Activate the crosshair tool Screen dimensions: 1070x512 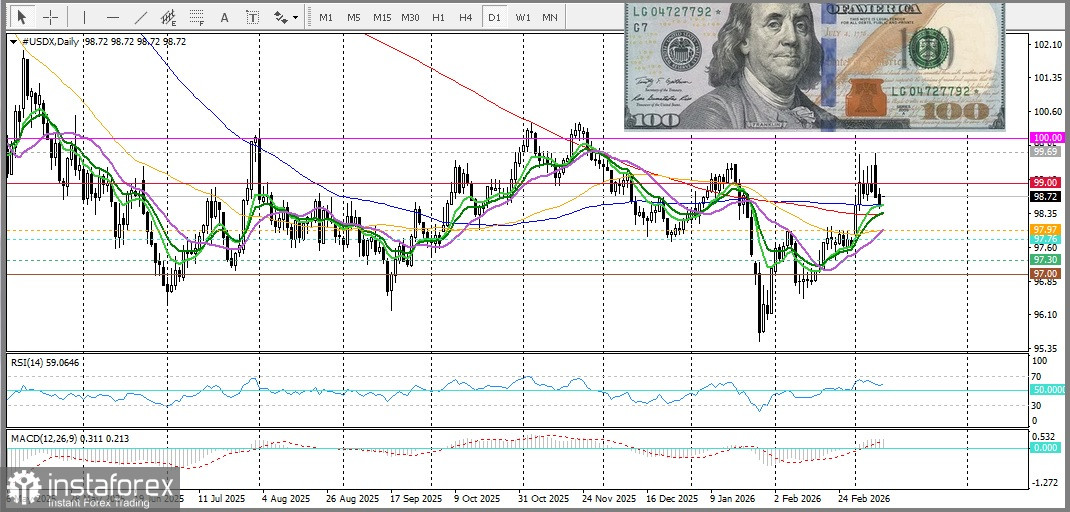tap(50, 17)
